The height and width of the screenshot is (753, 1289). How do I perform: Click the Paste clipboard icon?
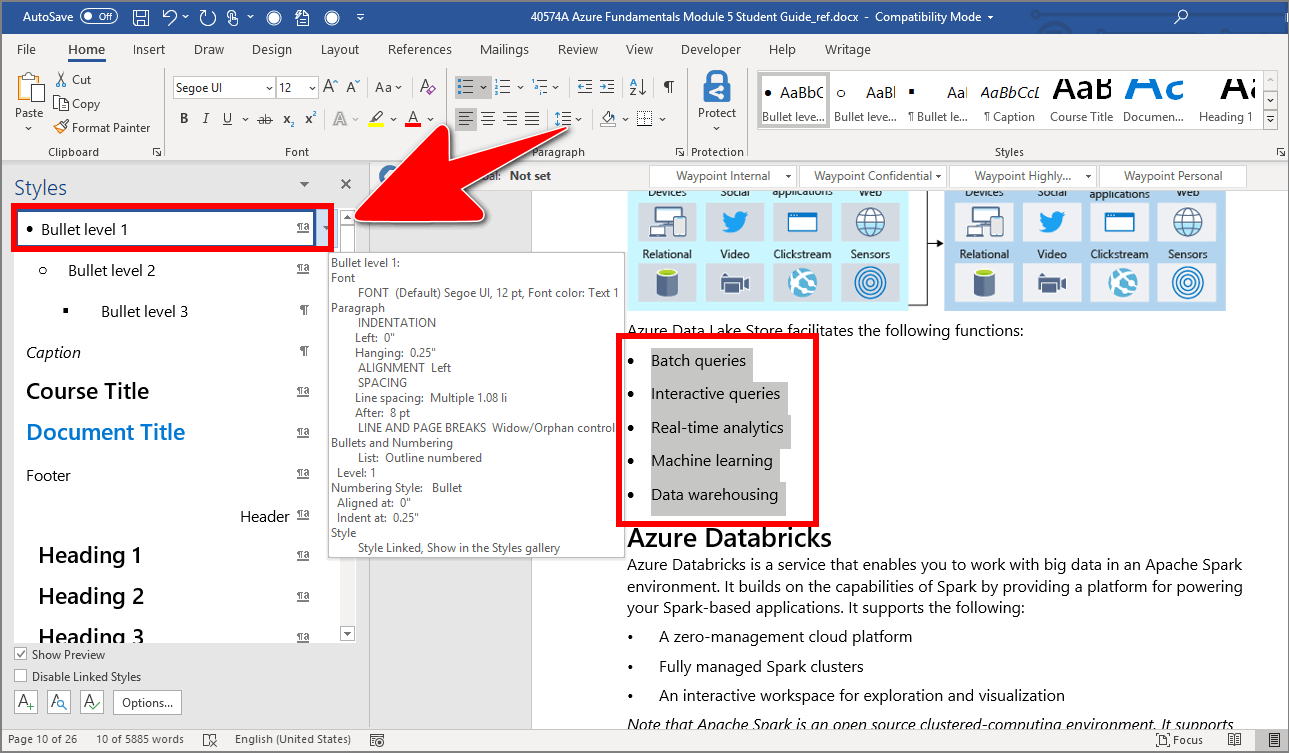point(30,88)
